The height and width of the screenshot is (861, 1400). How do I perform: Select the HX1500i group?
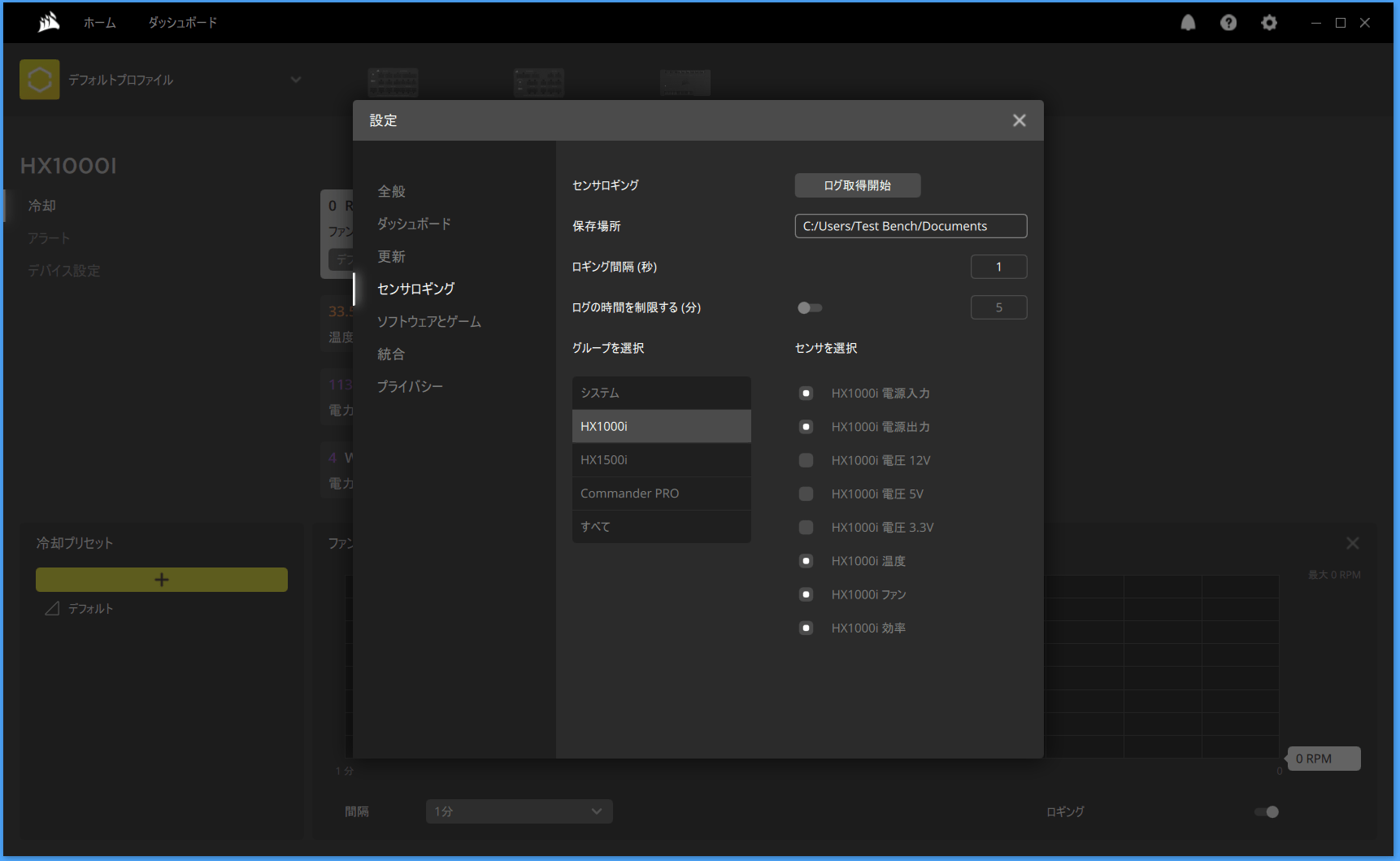pyautogui.click(x=662, y=459)
